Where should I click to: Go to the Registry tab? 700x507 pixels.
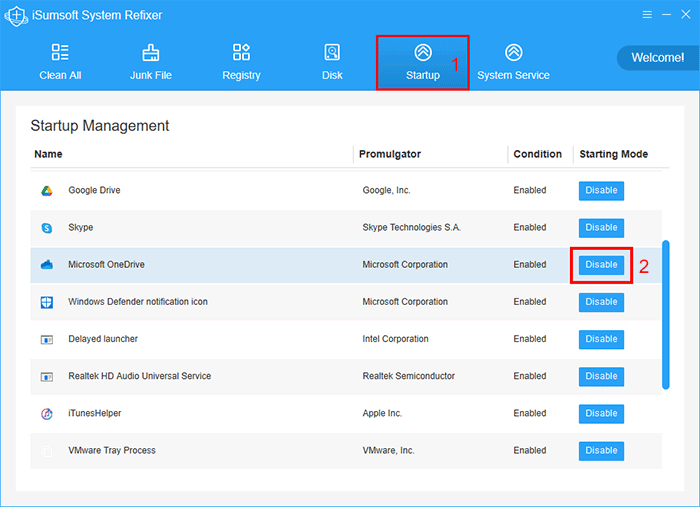click(x=242, y=62)
